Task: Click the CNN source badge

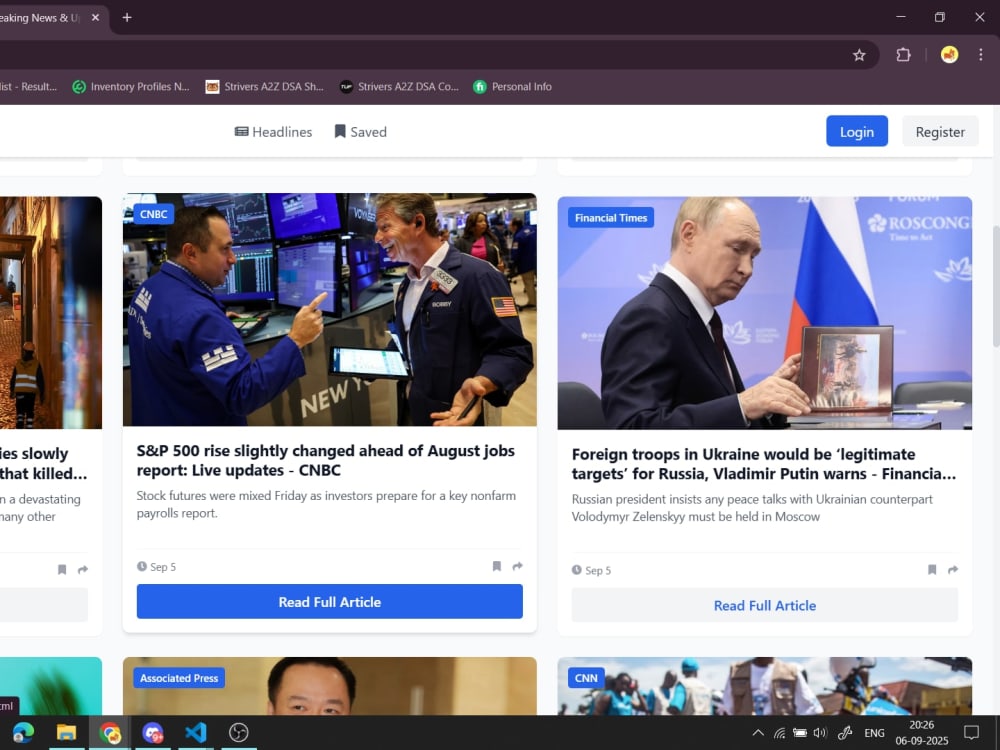Action: coord(586,678)
